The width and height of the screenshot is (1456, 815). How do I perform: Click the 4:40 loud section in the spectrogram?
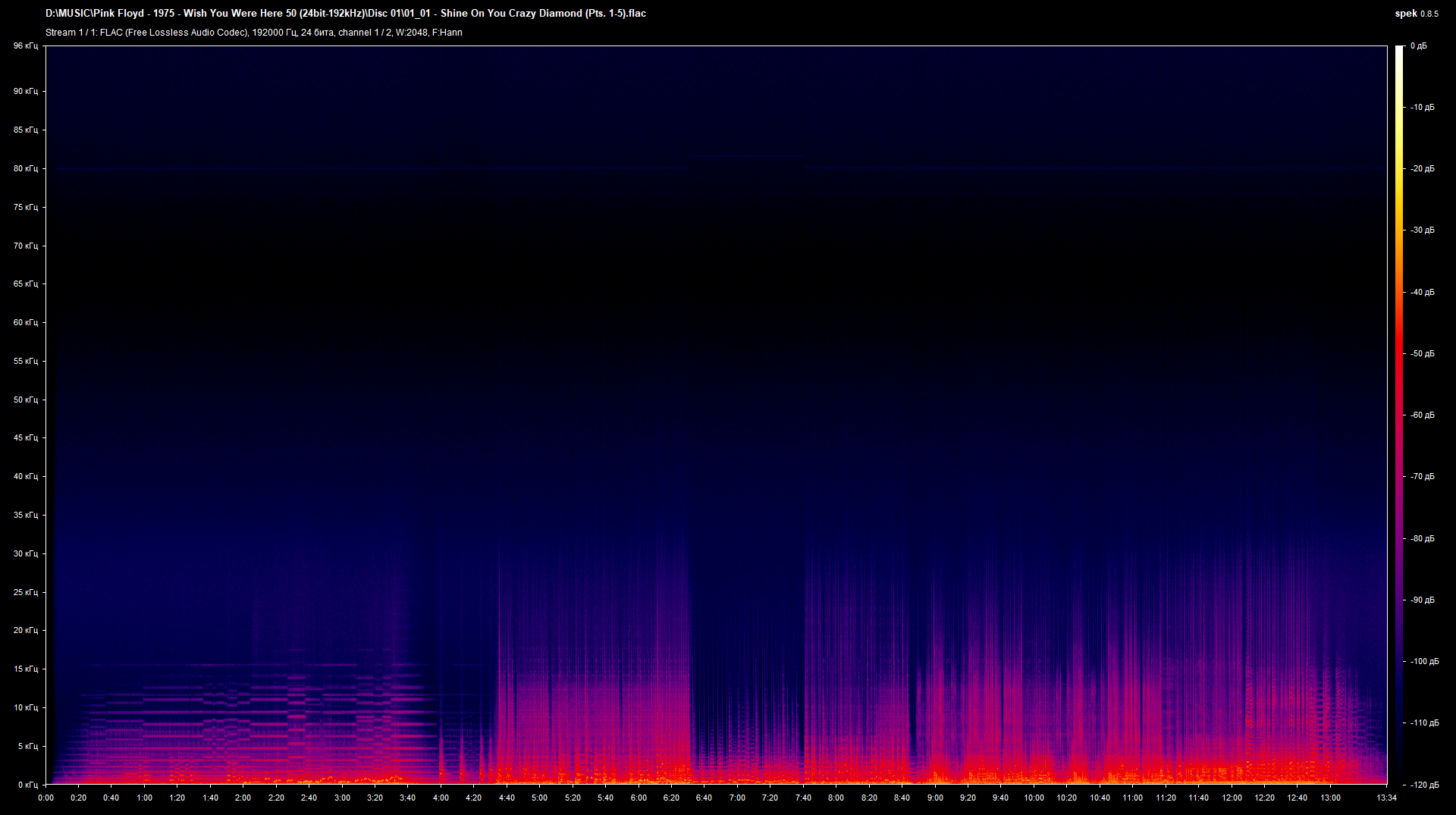[508, 720]
